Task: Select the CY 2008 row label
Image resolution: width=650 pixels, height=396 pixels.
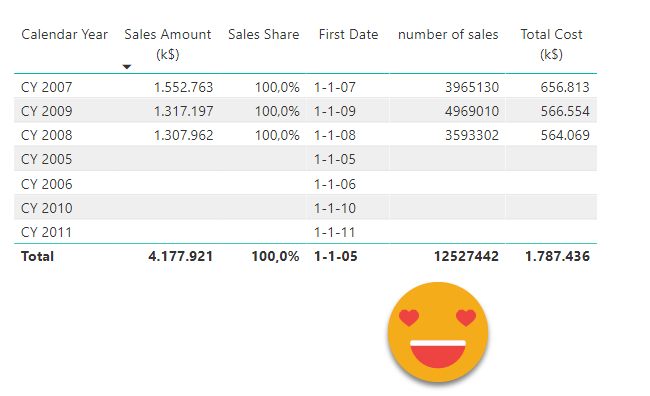Action: point(46,135)
